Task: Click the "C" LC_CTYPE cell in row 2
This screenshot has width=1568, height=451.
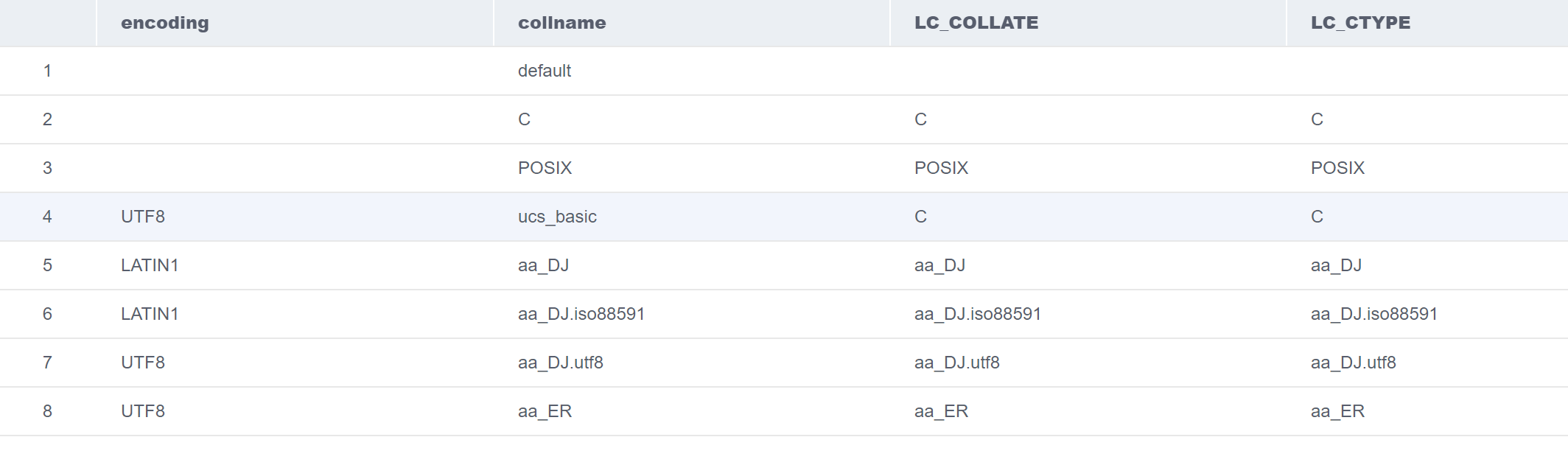Action: [1317, 119]
